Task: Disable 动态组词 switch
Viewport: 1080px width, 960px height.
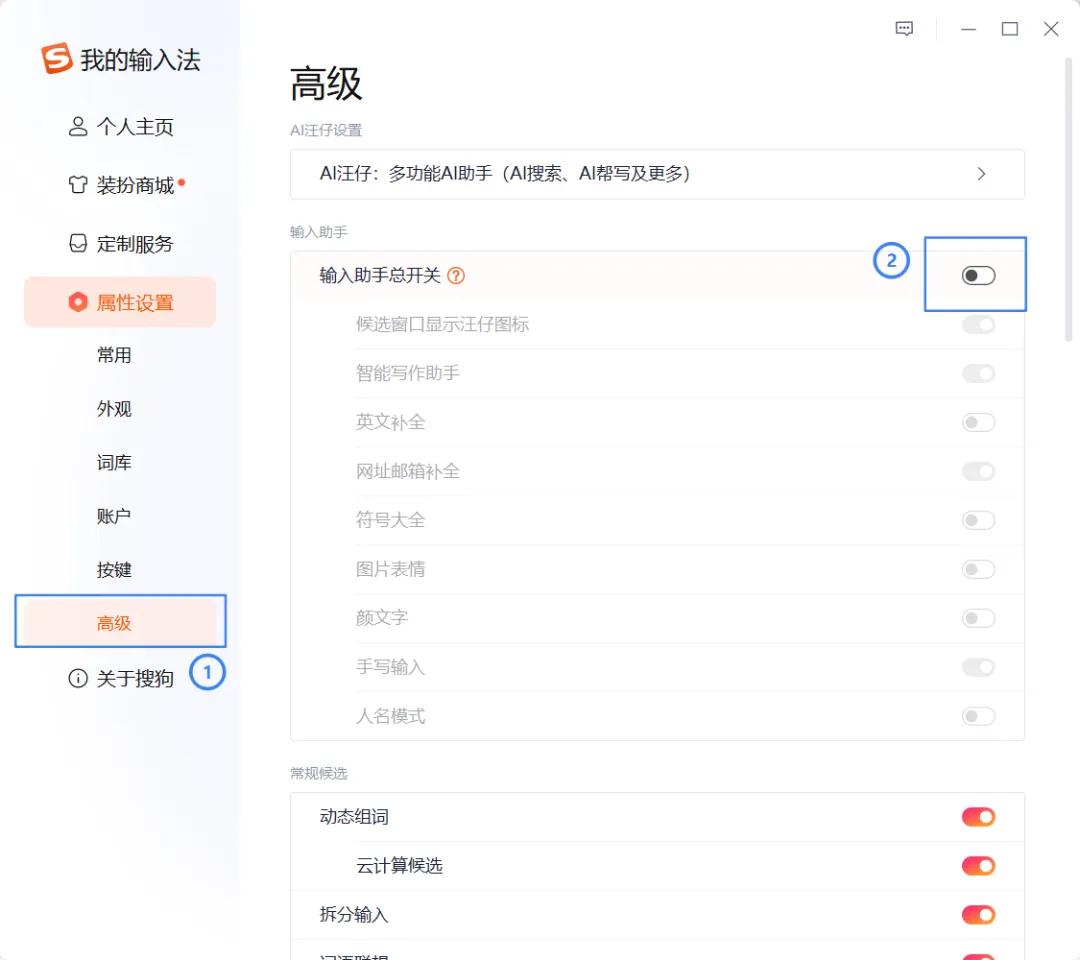Action: click(x=978, y=817)
